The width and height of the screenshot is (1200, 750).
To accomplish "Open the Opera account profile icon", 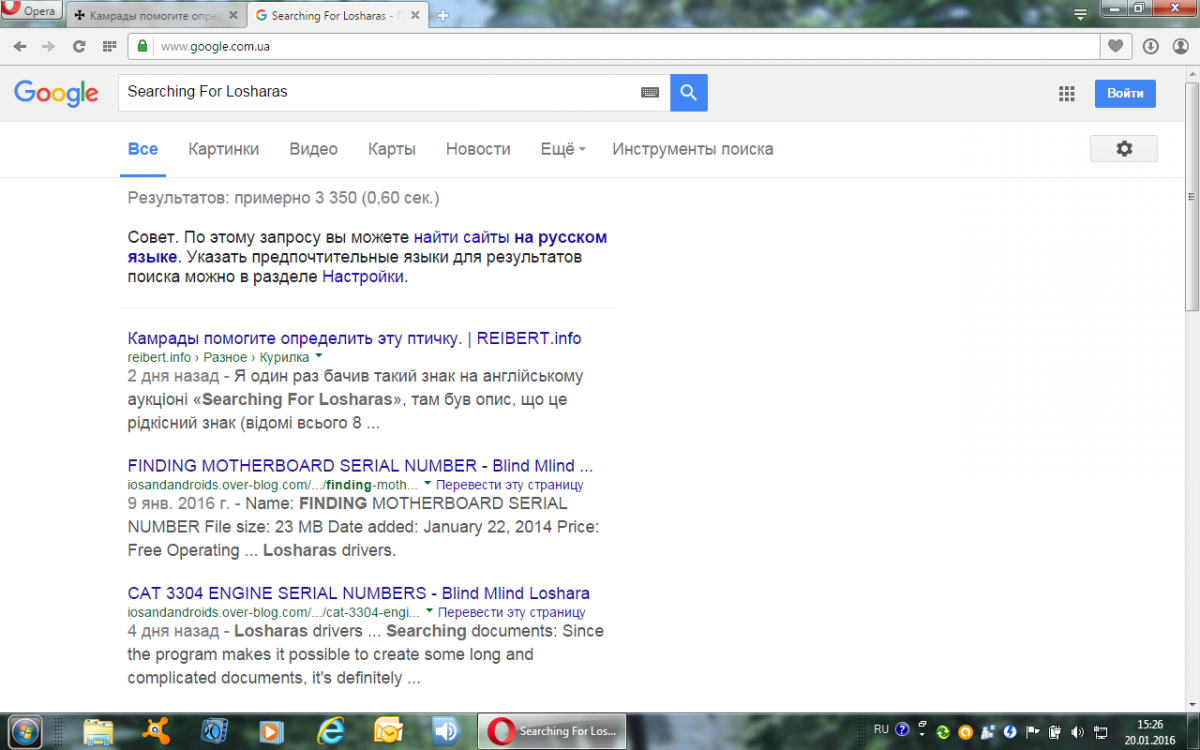I will coord(1179,46).
